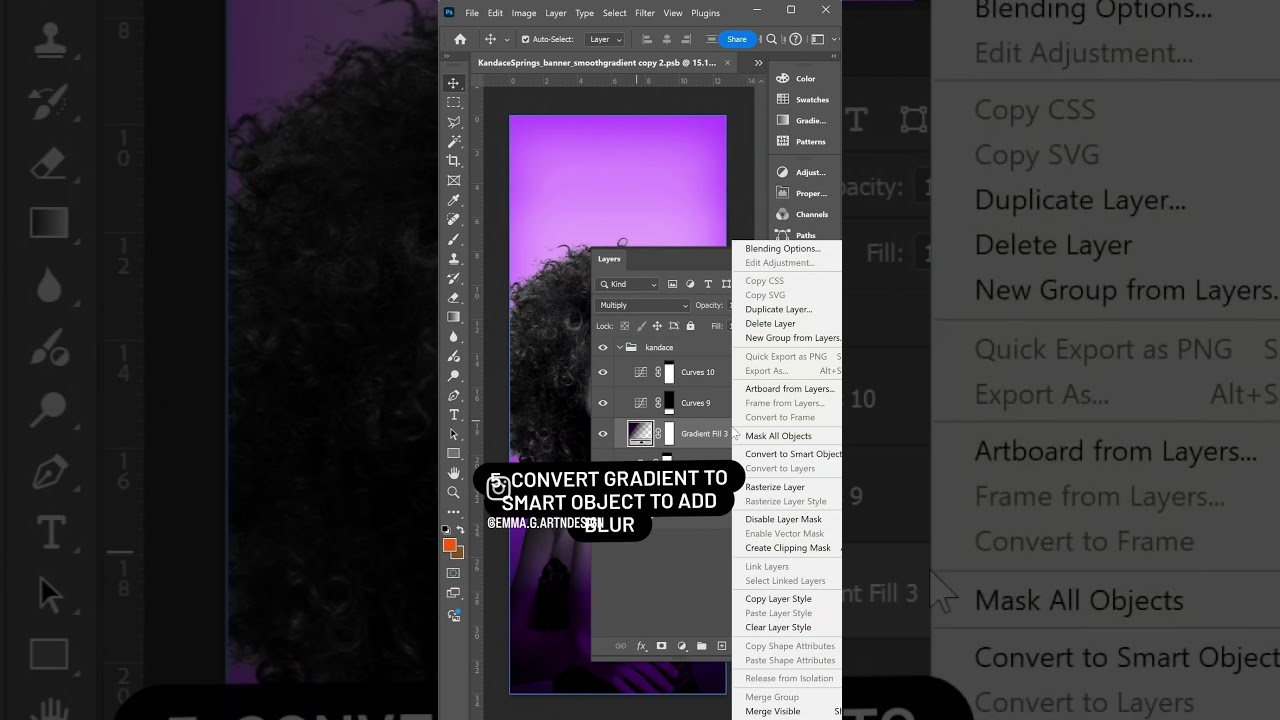The width and height of the screenshot is (1280, 720).
Task: Open the Auto-Select Layer dropdown
Action: 605,39
